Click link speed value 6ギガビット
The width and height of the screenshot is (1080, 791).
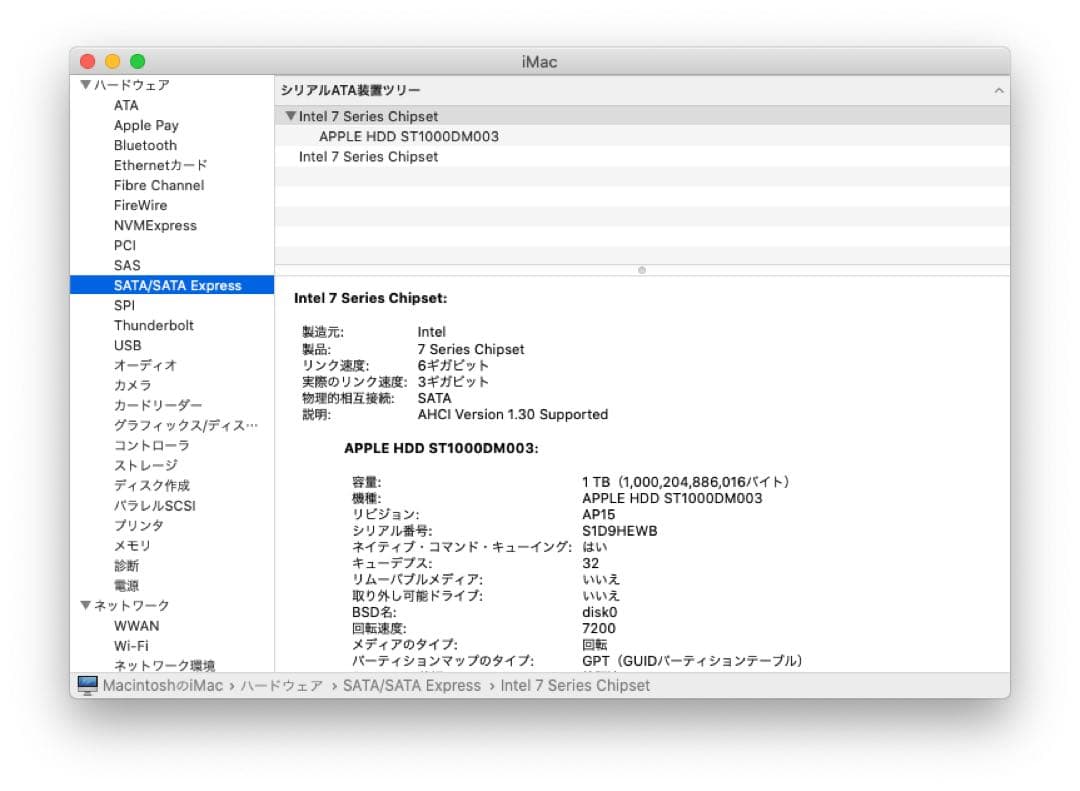coord(453,365)
